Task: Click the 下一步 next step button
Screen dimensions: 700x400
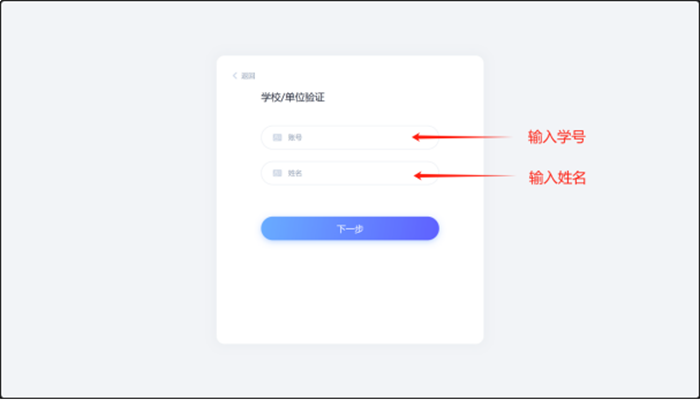Action: 350,229
